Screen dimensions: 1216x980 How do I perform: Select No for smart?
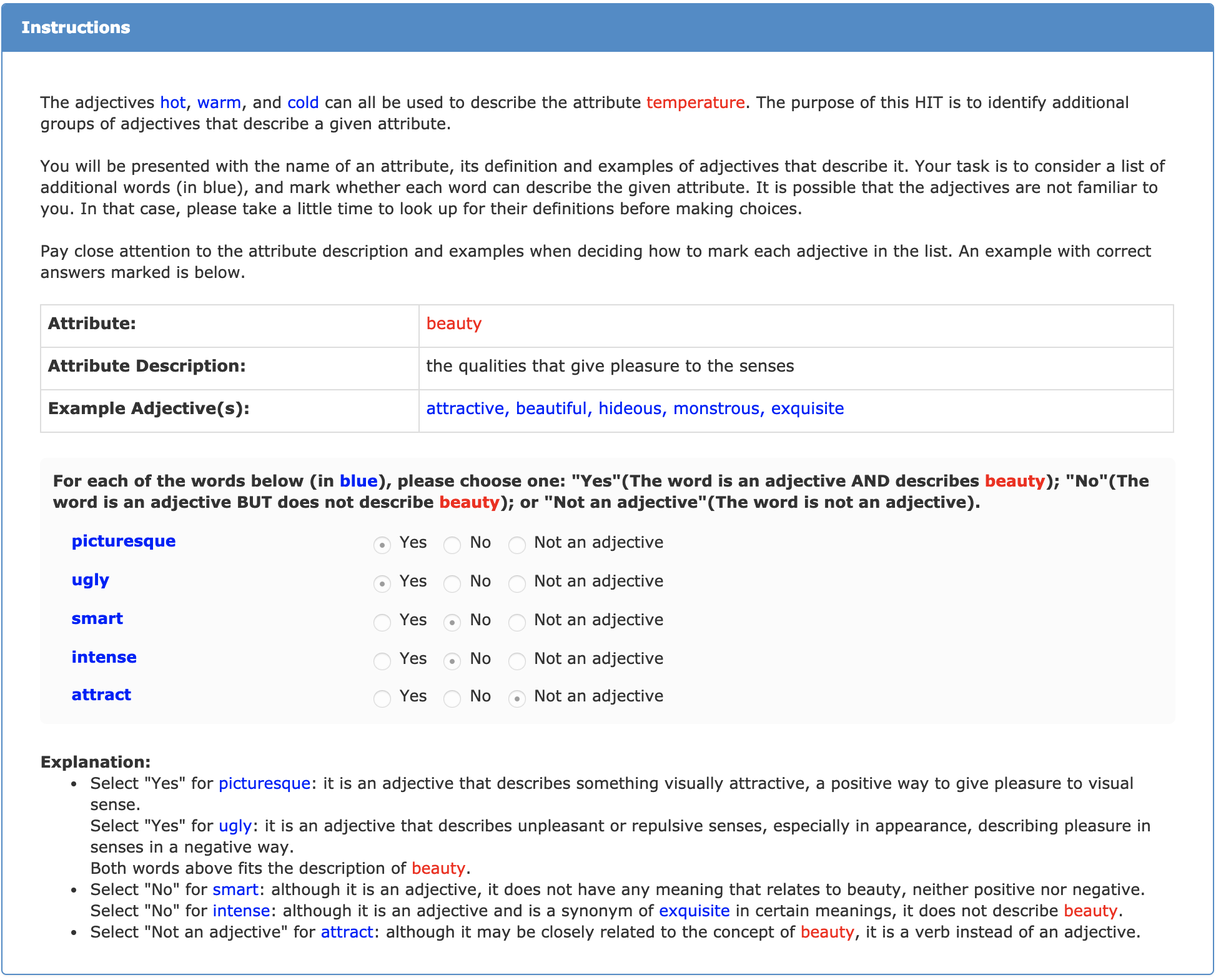[x=452, y=622]
